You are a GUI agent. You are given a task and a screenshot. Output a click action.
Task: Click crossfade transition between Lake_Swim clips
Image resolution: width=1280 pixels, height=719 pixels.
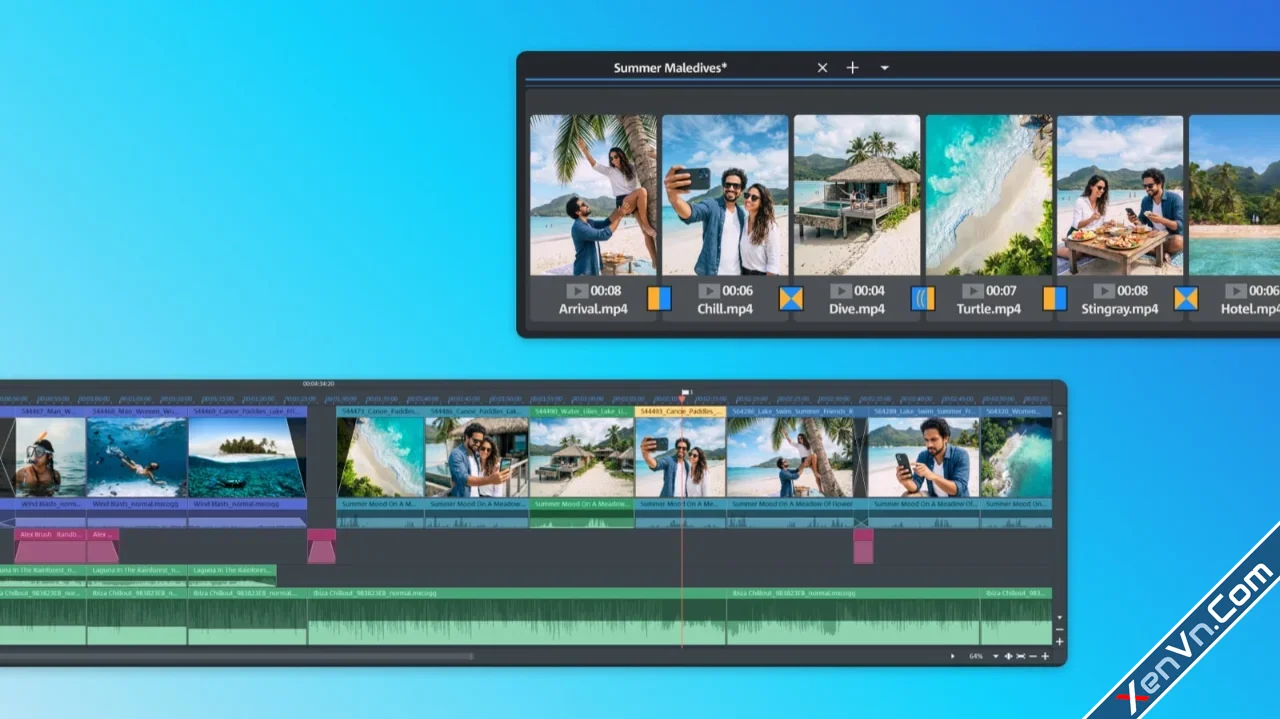point(860,457)
